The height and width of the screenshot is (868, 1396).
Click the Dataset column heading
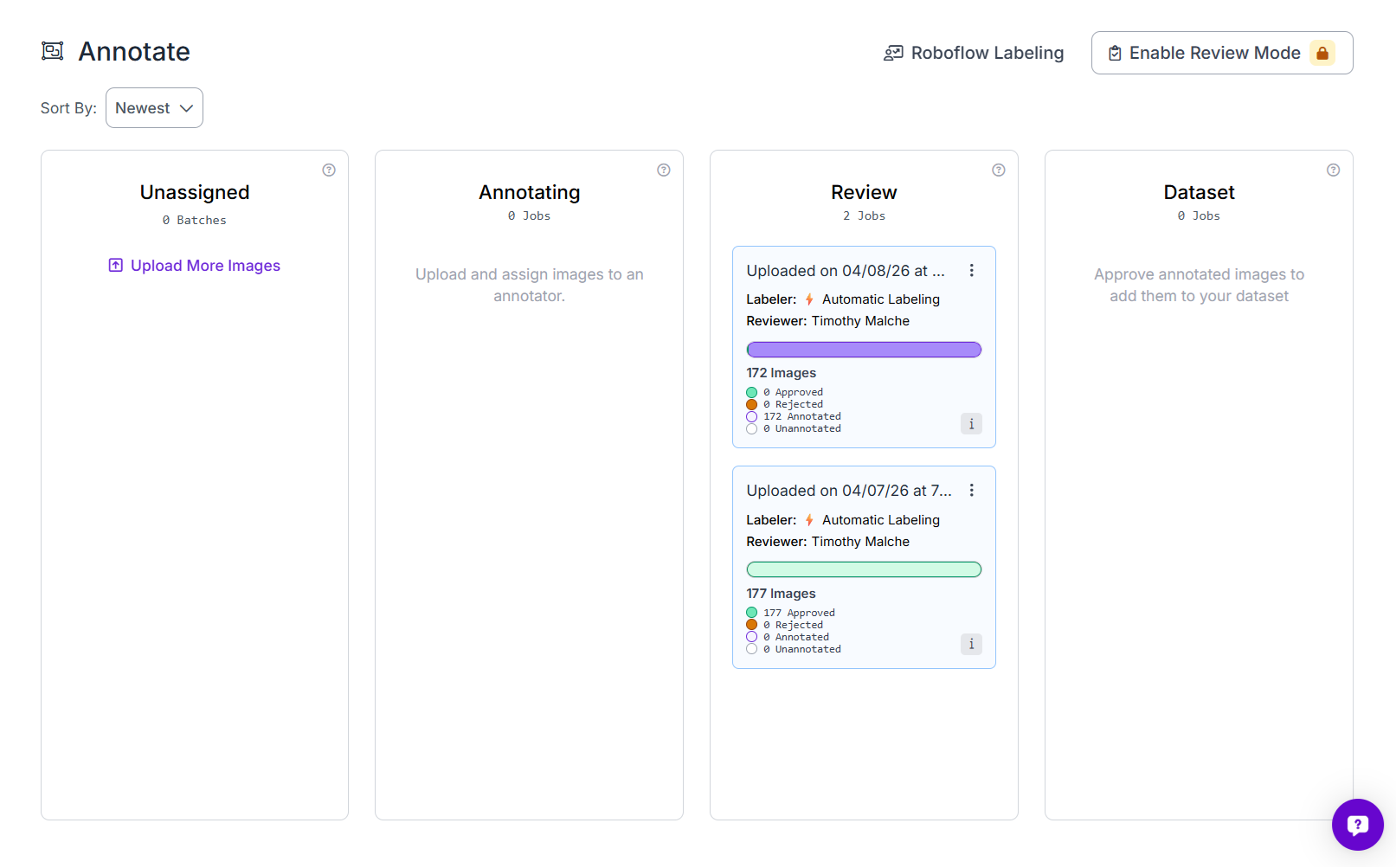click(1200, 192)
